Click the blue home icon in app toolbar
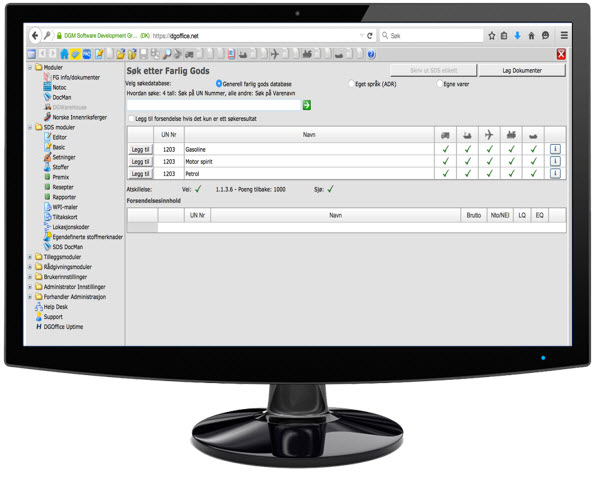 pyautogui.click(x=64, y=54)
